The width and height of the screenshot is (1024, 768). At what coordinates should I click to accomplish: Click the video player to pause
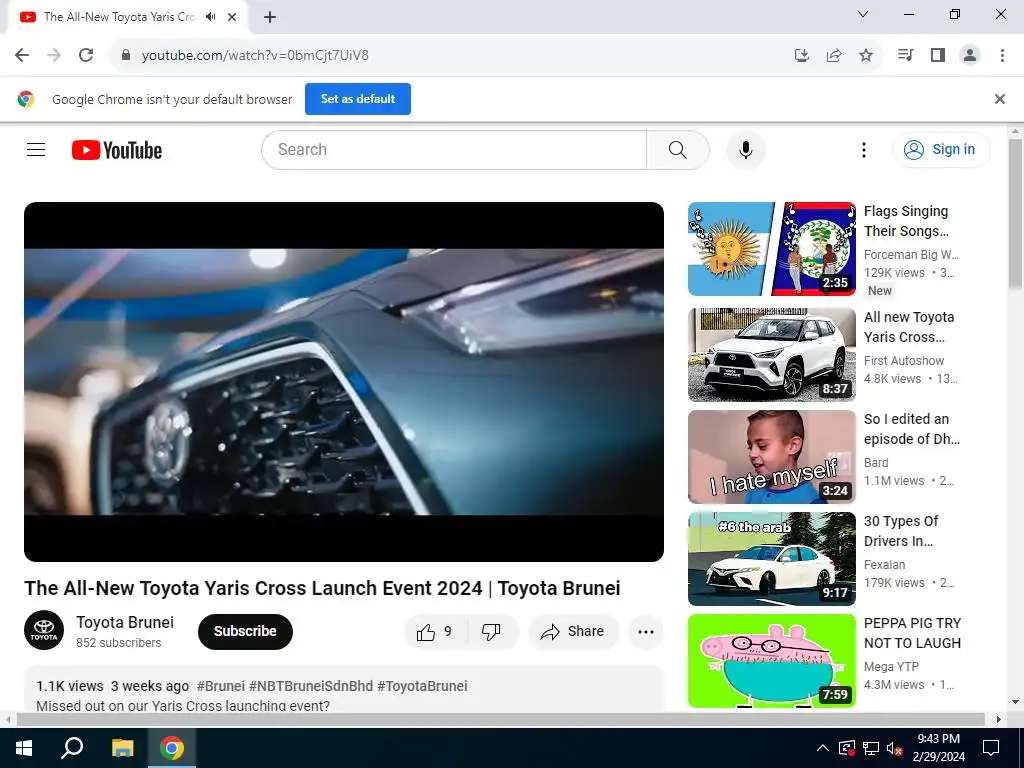[344, 381]
